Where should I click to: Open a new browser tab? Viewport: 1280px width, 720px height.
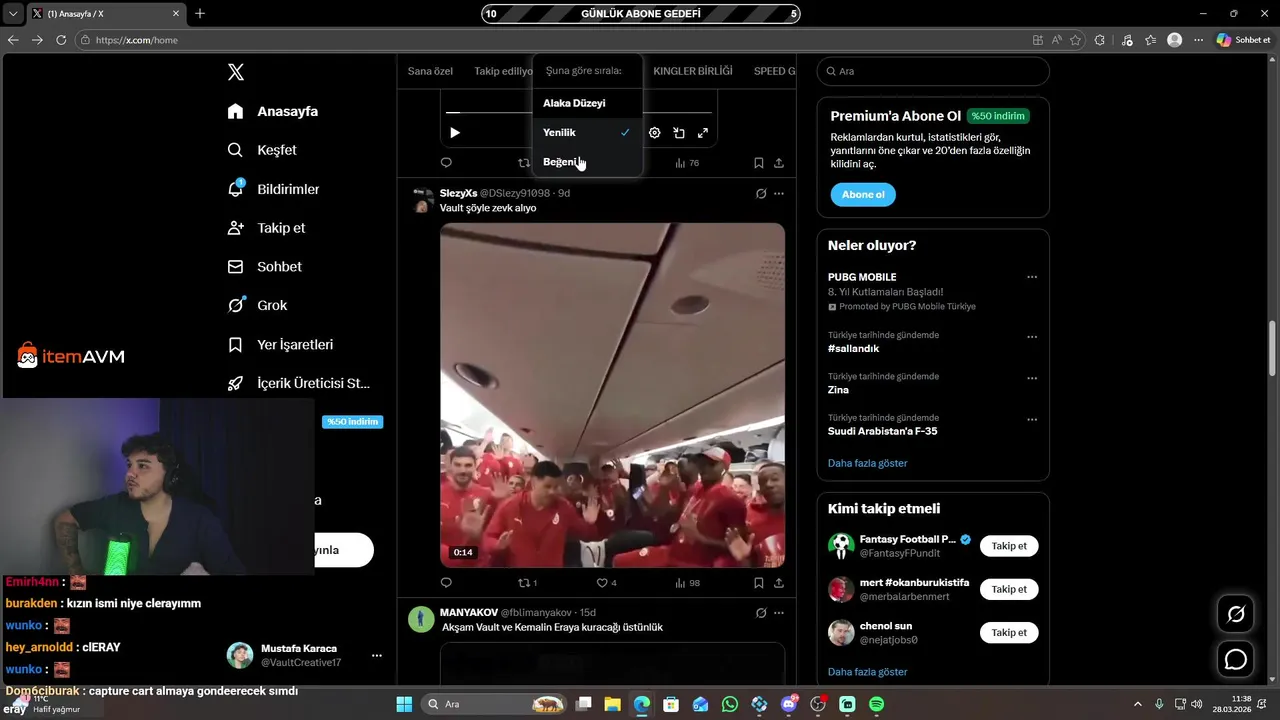[200, 14]
